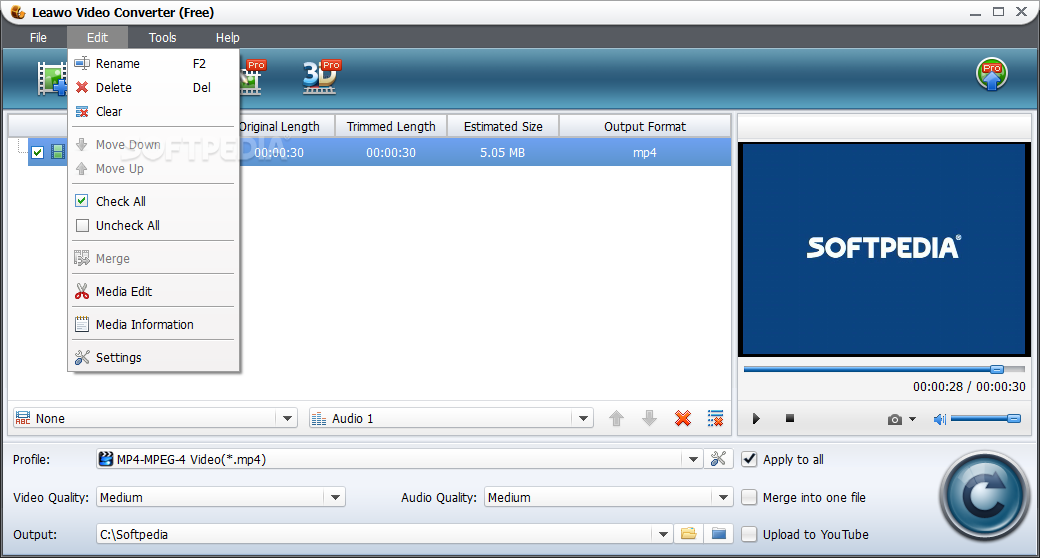Click the Pro upgrade arrow icon

coord(992,74)
